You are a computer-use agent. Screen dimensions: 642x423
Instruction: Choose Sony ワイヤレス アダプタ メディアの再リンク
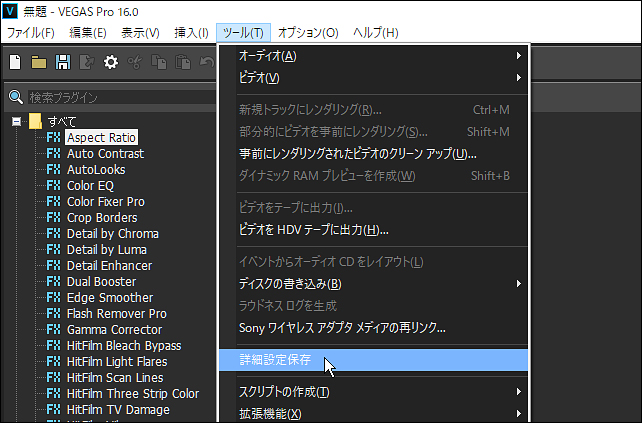click(373, 328)
